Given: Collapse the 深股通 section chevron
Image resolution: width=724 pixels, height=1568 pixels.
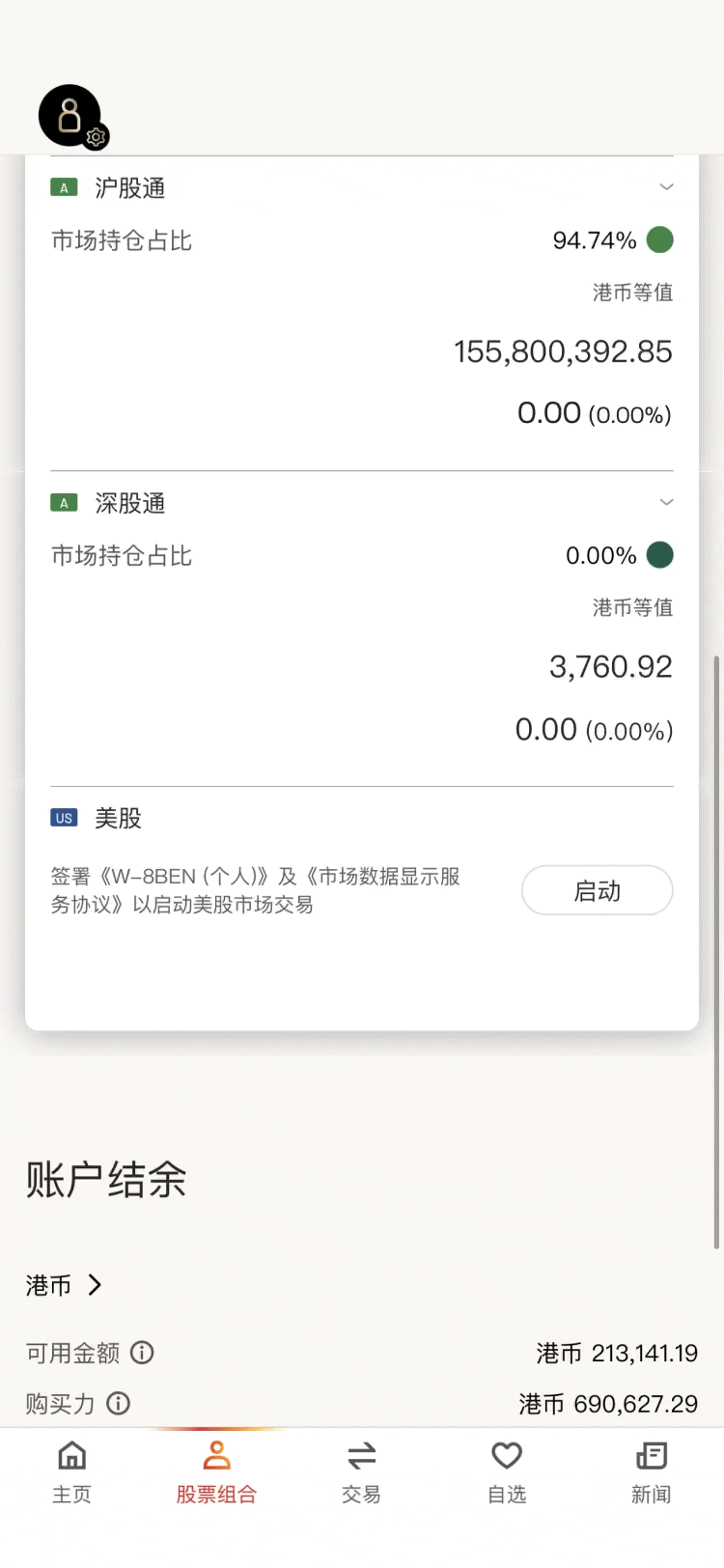Looking at the screenshot, I should tap(666, 502).
